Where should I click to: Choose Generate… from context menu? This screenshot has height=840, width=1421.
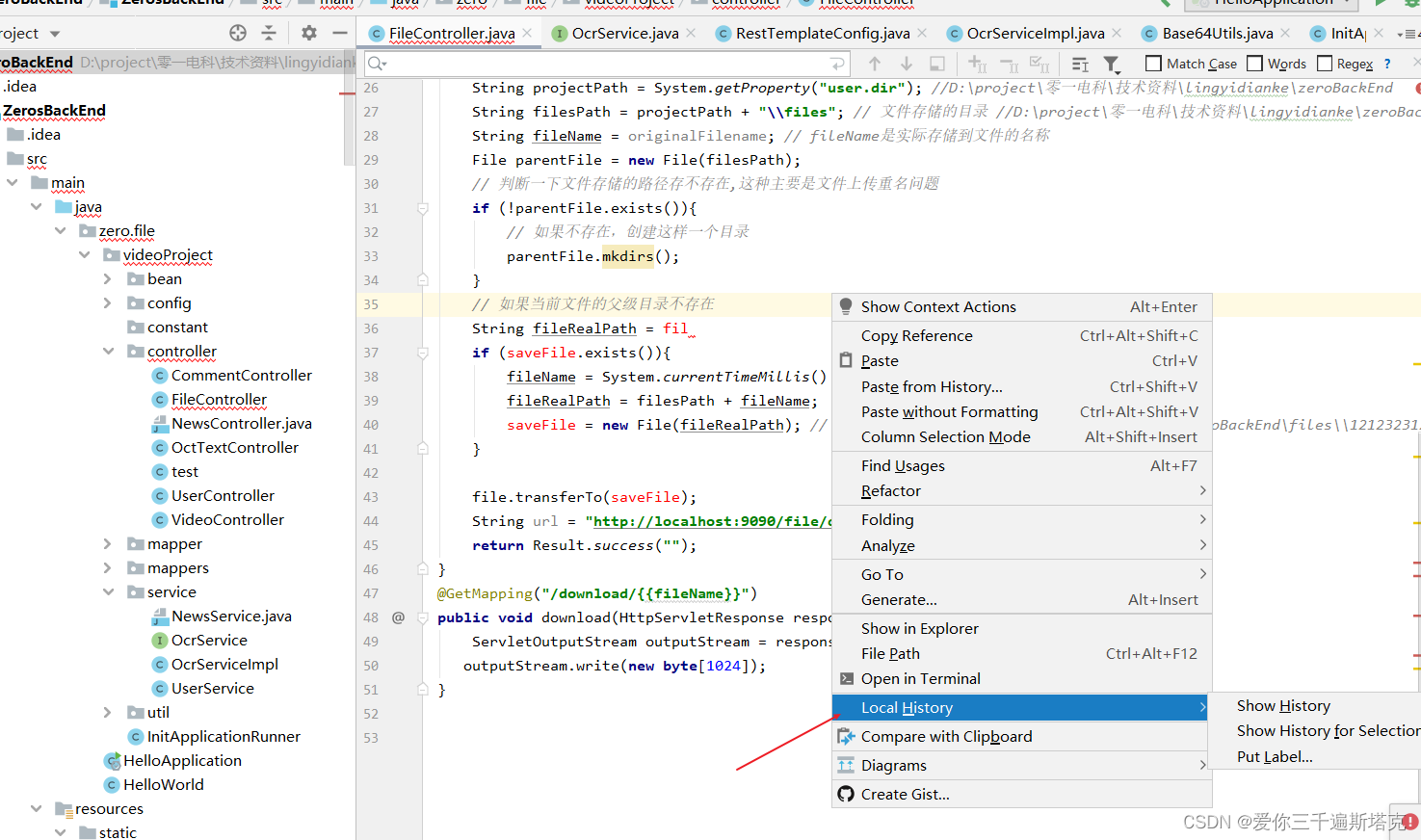coord(1022,600)
